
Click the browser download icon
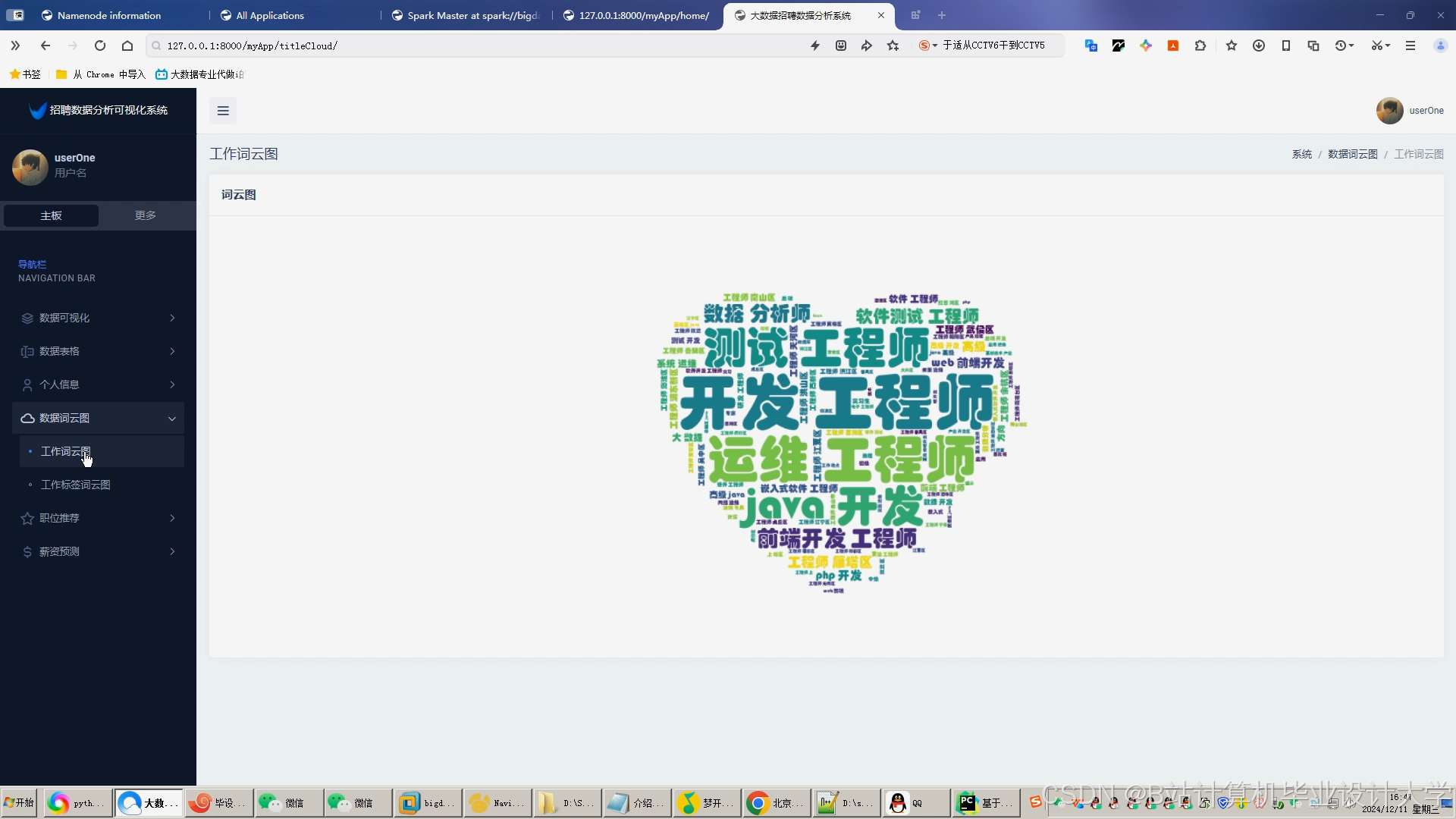(1259, 45)
